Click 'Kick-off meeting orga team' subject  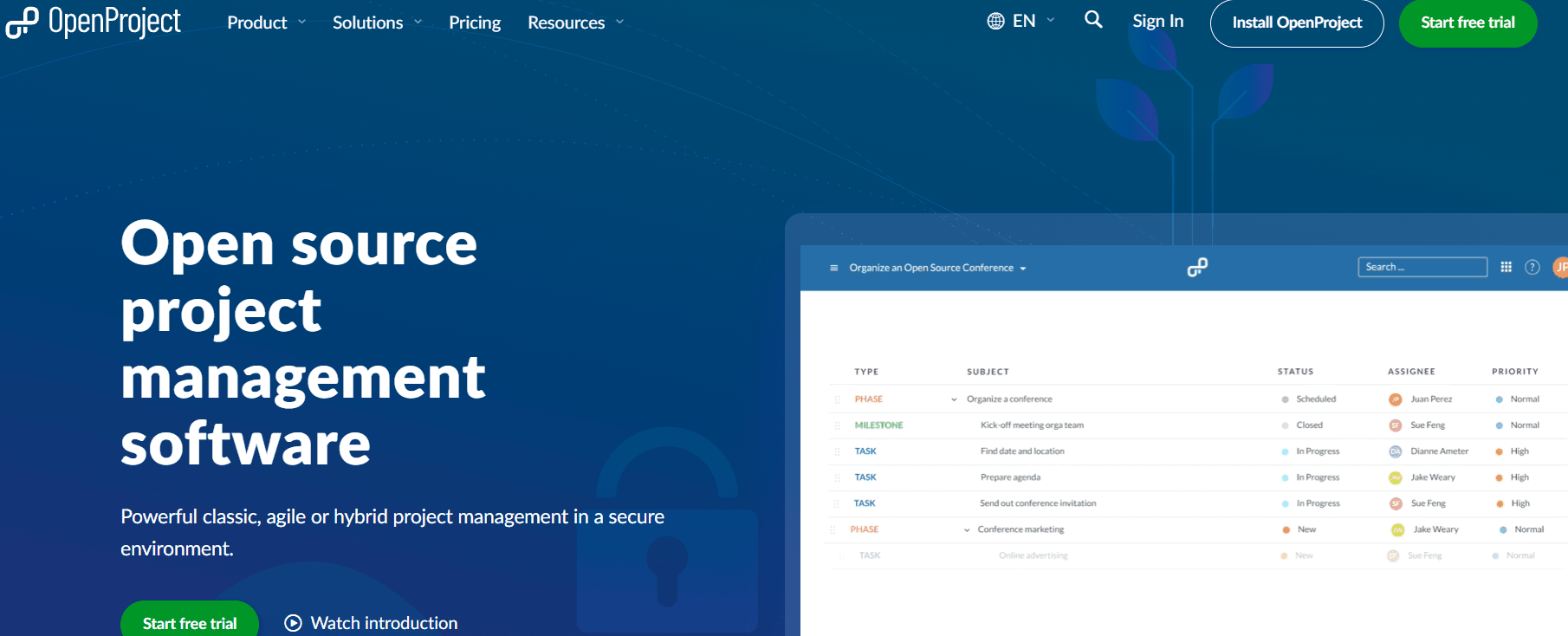point(1032,425)
